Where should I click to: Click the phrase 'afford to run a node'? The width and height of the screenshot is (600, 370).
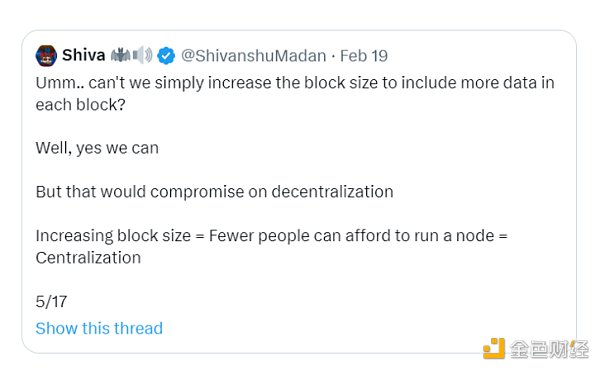click(x=420, y=236)
